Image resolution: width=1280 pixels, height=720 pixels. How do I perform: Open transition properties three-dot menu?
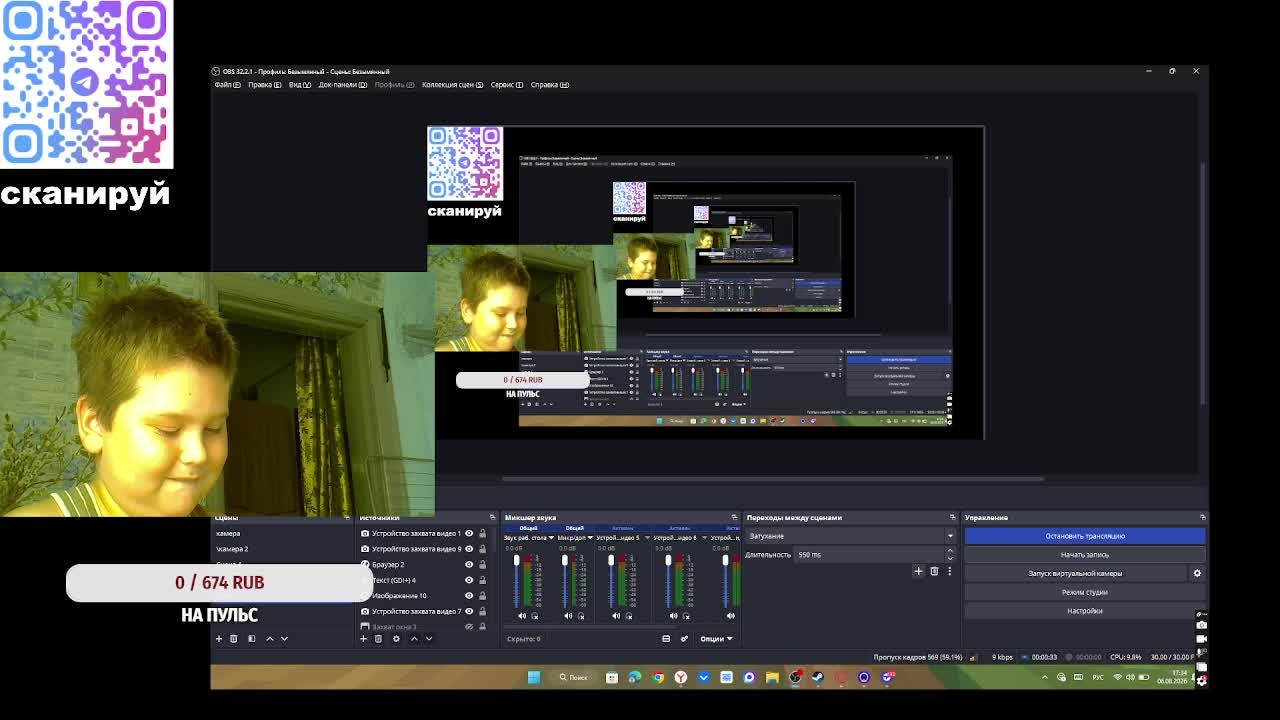(x=949, y=571)
